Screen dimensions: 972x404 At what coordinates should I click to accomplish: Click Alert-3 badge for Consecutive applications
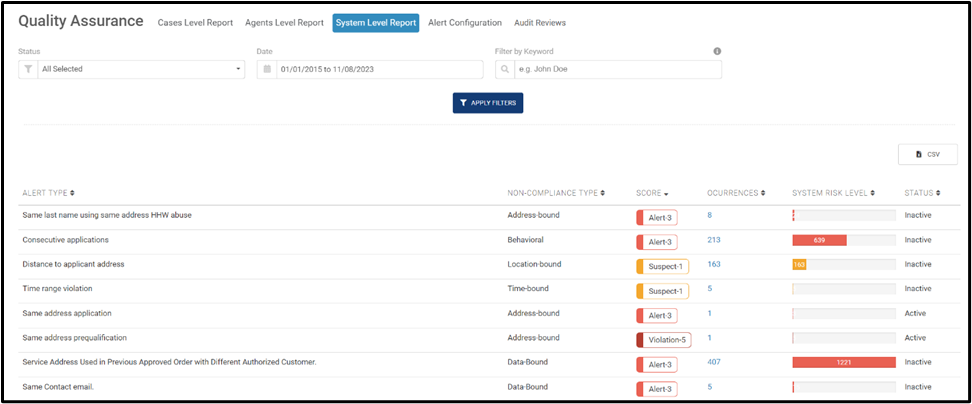pyautogui.click(x=657, y=242)
